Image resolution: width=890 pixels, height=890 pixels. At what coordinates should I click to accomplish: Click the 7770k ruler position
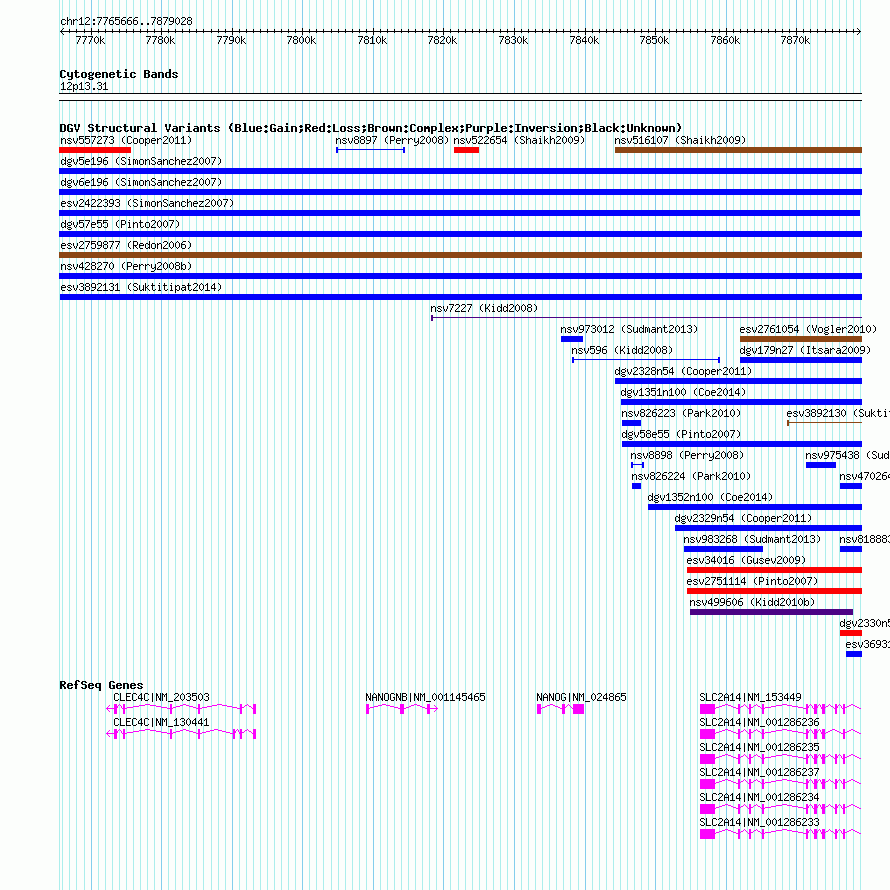click(90, 40)
